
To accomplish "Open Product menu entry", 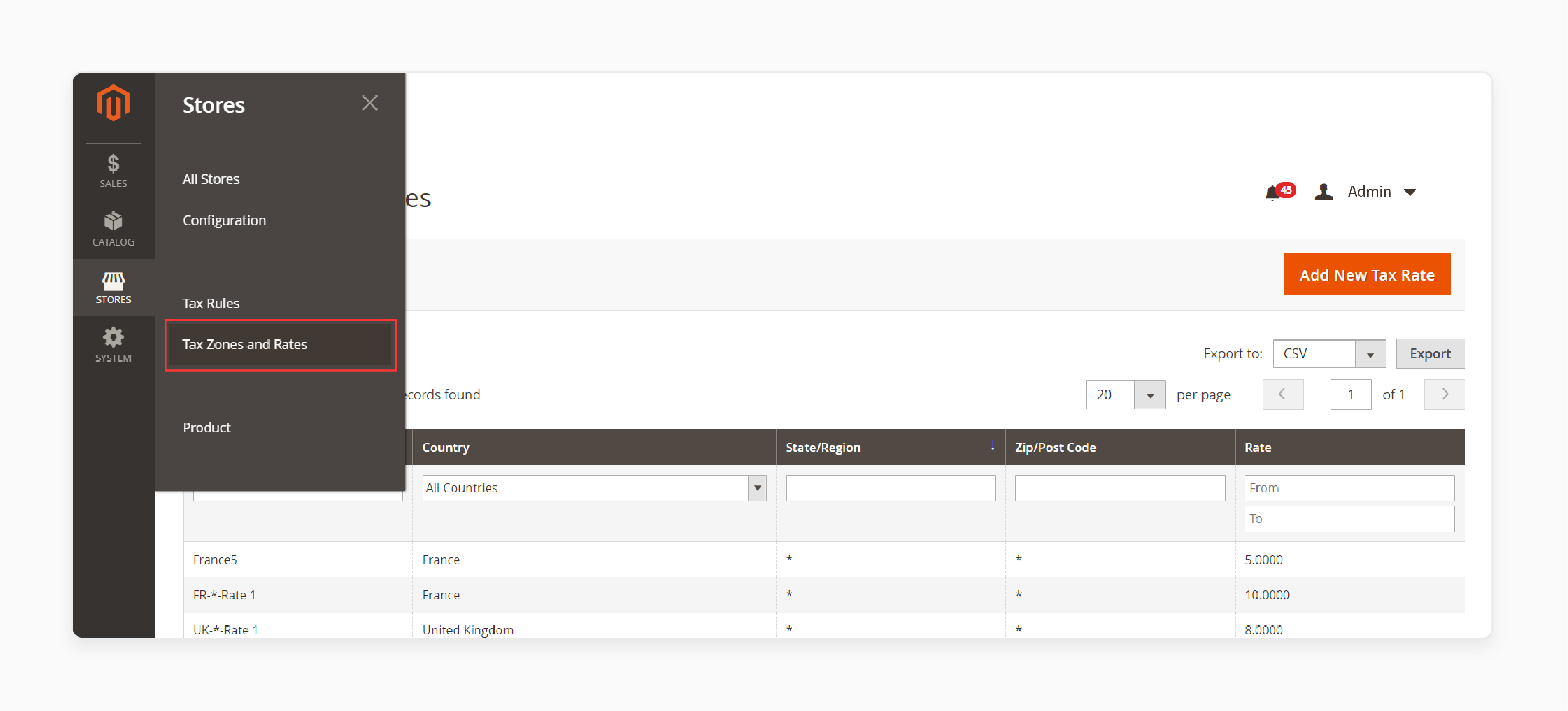I will tap(206, 427).
